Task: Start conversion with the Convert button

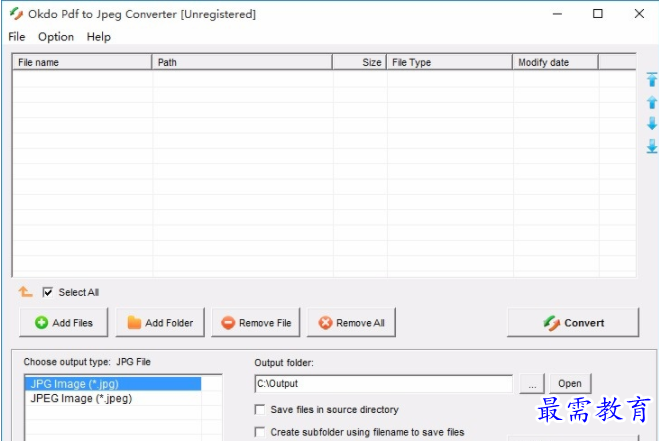Action: [x=573, y=322]
